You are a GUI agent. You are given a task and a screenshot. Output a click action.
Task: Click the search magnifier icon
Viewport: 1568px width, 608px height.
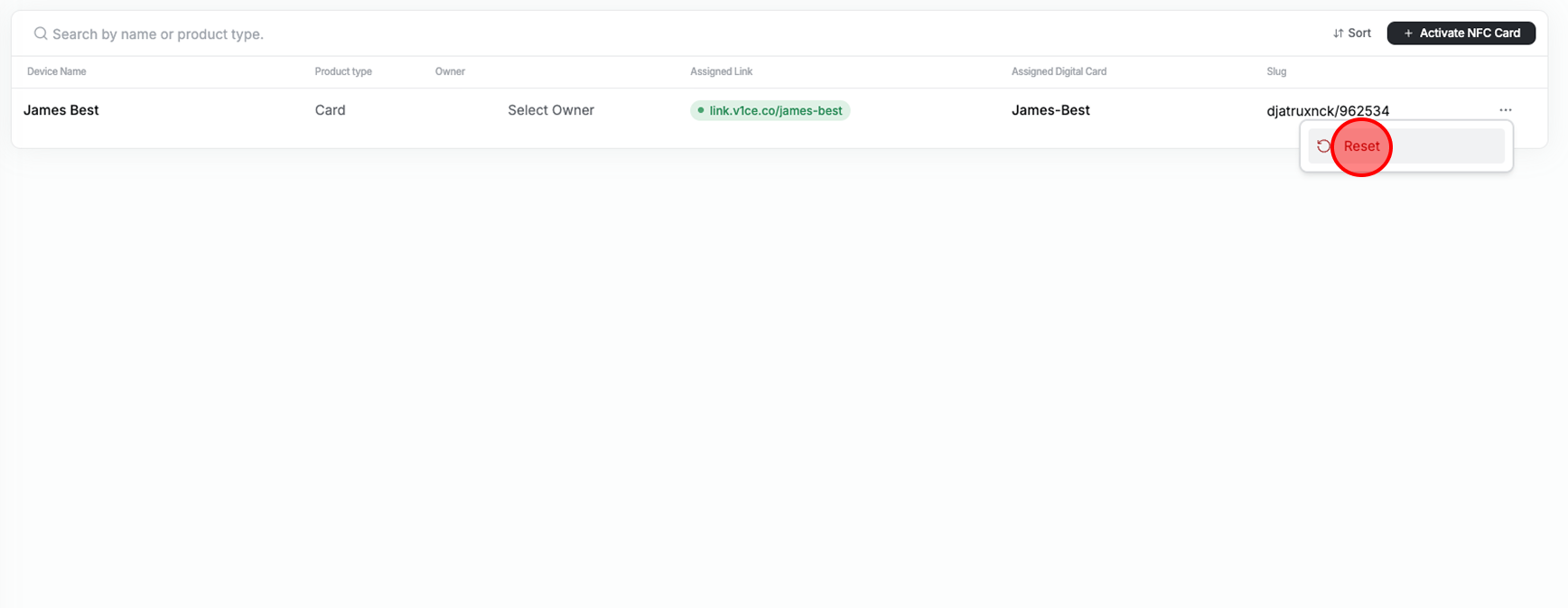click(x=41, y=33)
